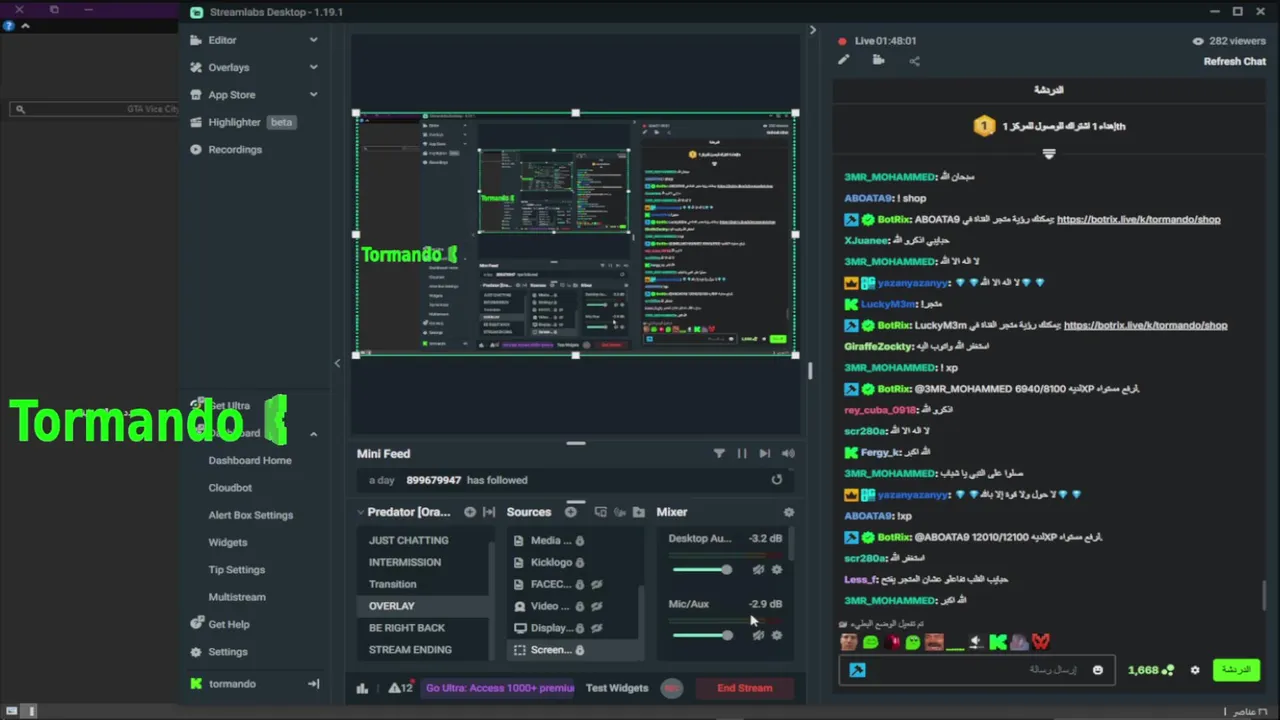Open Dashboard Home
This screenshot has height=720, width=1280.
pyautogui.click(x=250, y=460)
